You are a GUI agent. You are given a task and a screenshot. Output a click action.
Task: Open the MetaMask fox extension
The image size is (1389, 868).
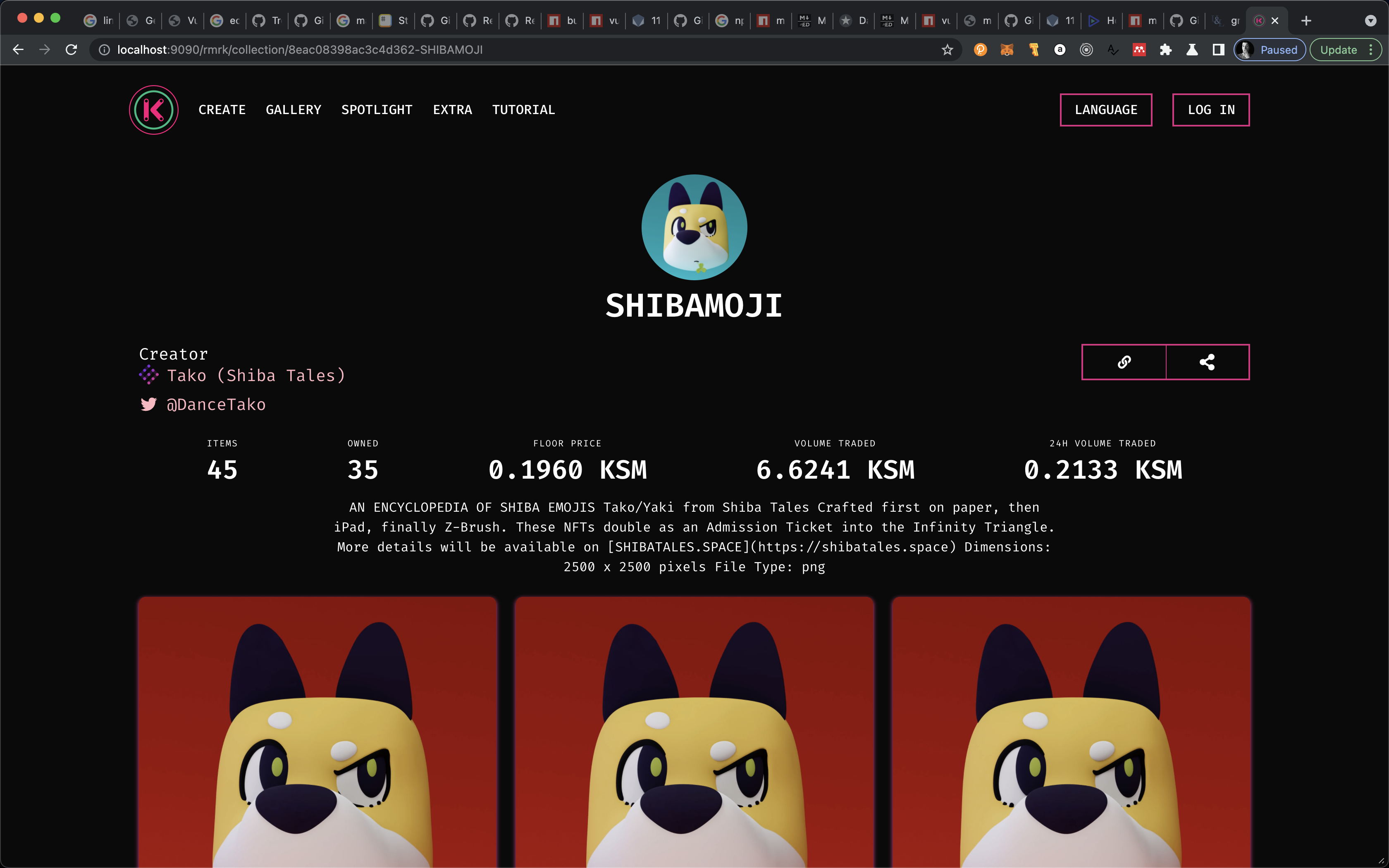pos(1007,50)
